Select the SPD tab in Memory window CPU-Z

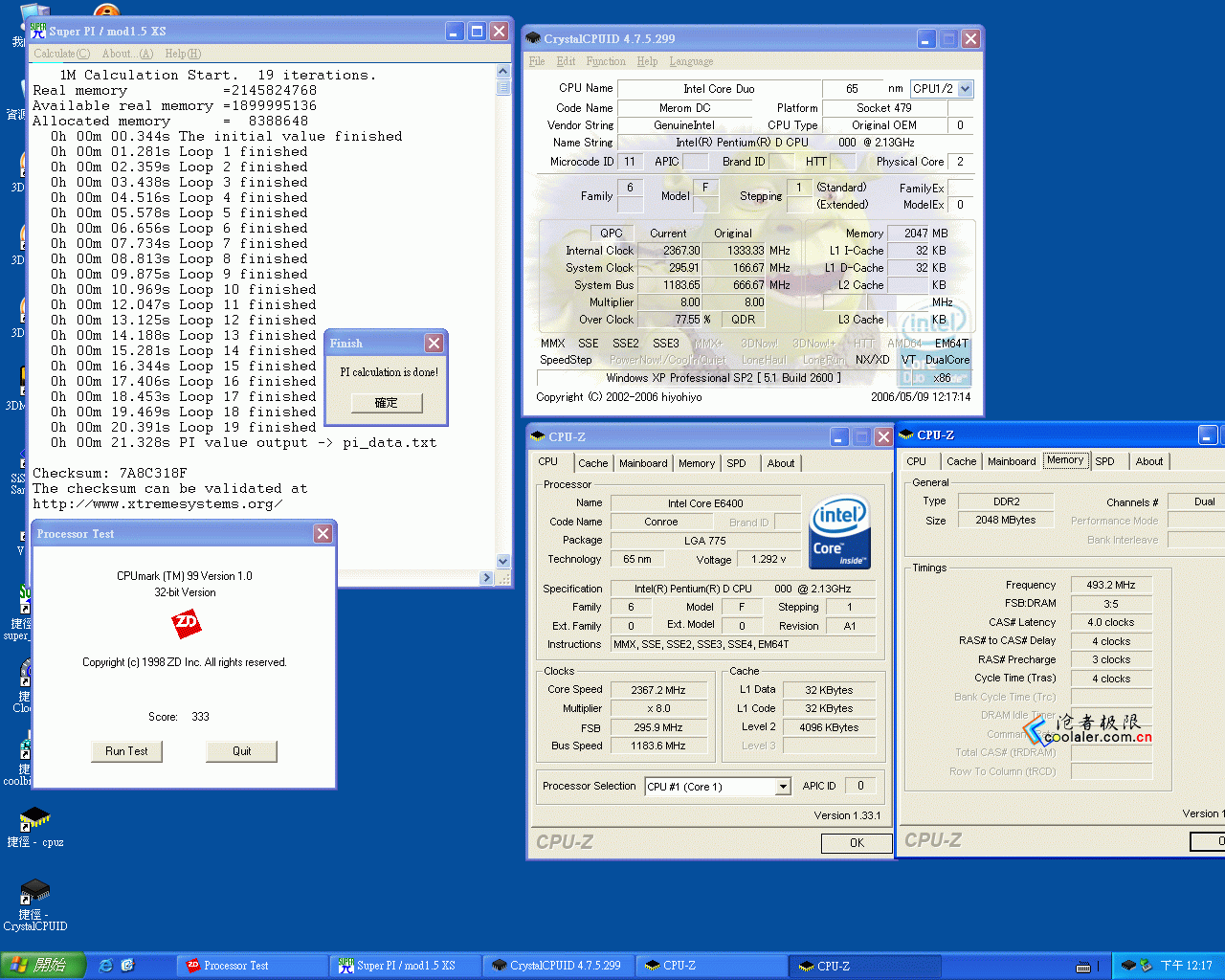(x=1104, y=461)
